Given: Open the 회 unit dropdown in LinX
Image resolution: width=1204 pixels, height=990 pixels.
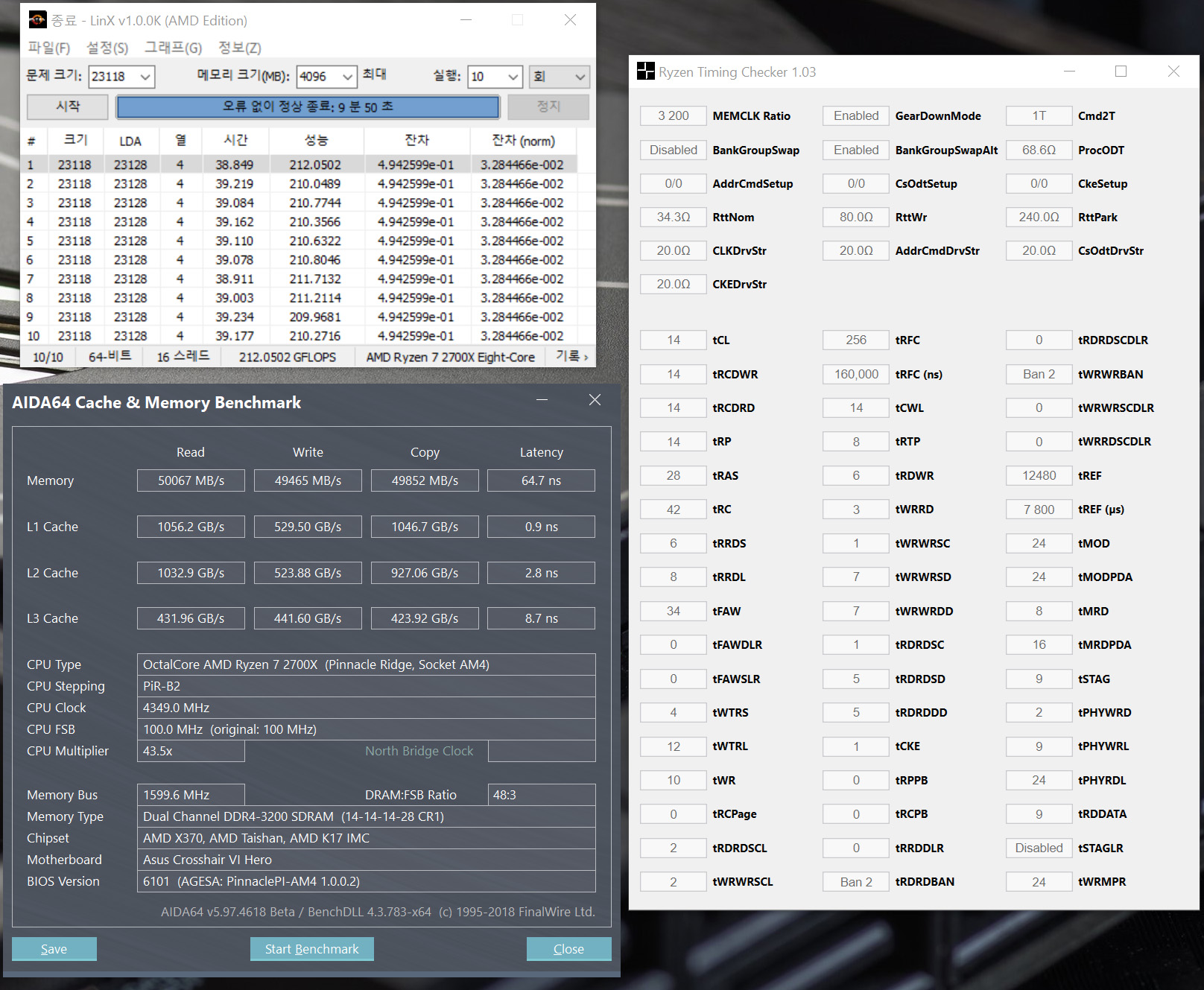Looking at the screenshot, I should pyautogui.click(x=560, y=77).
